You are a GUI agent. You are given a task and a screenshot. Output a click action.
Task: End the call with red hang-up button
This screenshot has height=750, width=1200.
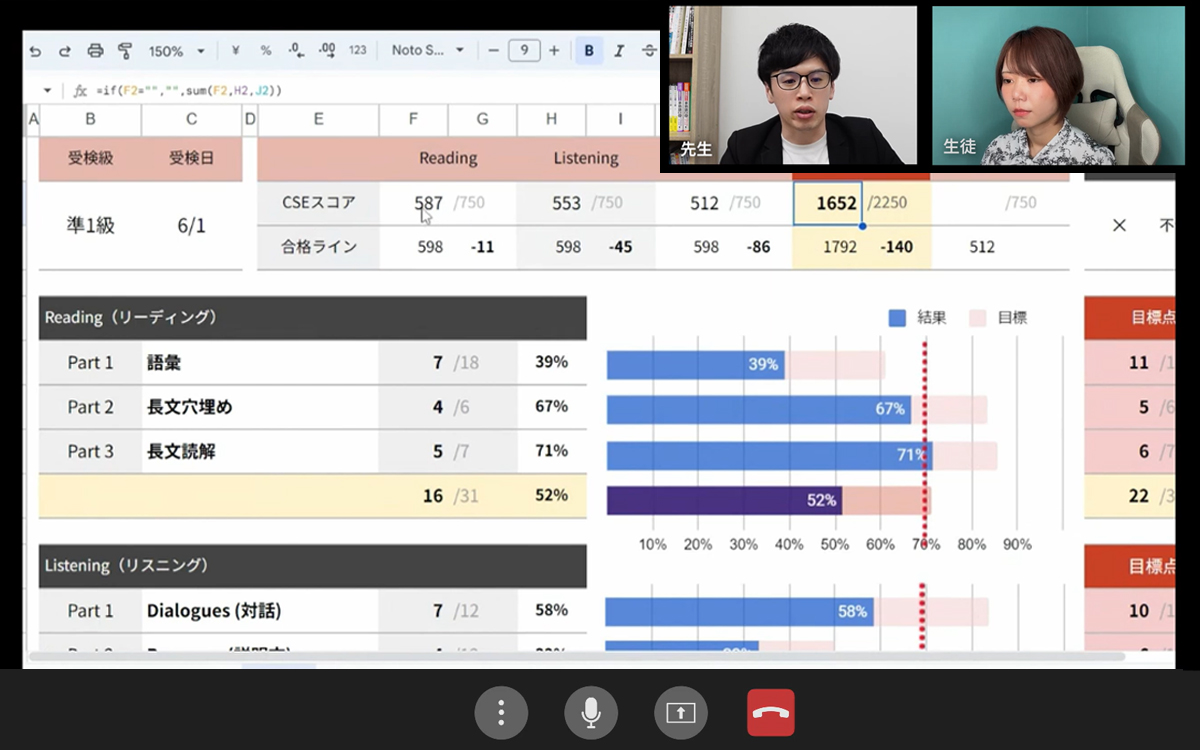coord(770,713)
